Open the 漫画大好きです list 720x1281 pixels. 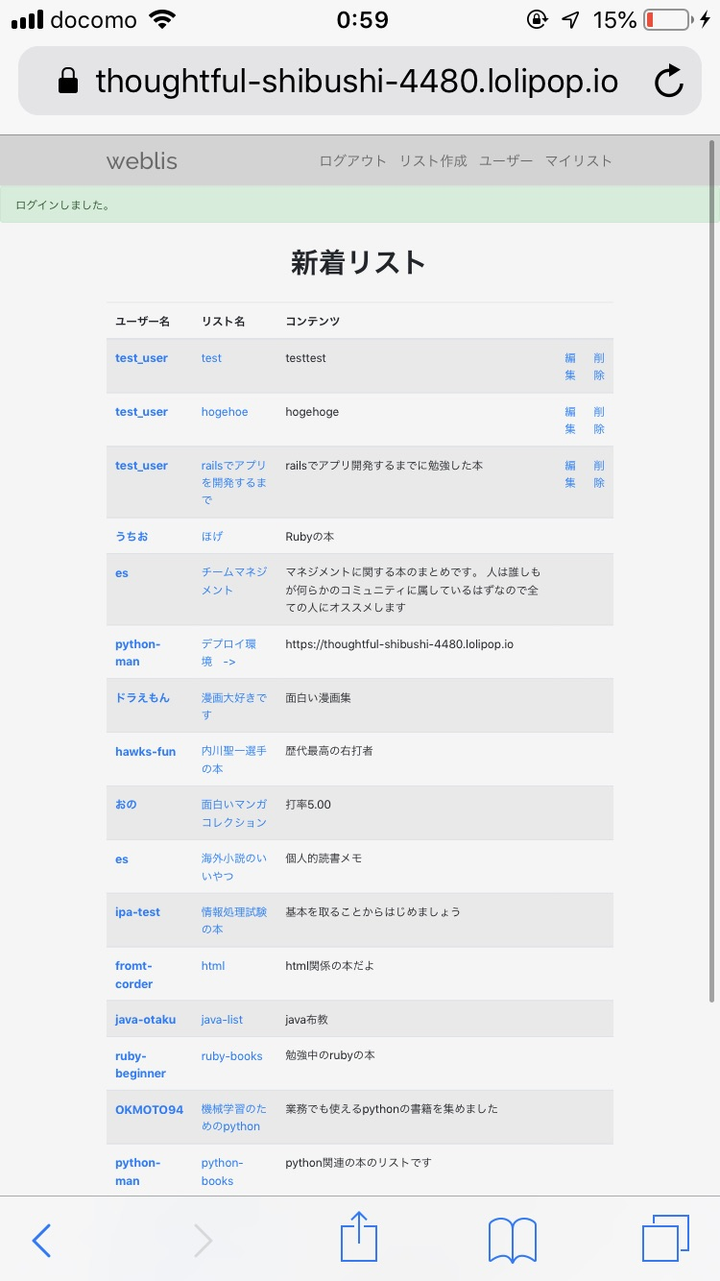tap(234, 706)
